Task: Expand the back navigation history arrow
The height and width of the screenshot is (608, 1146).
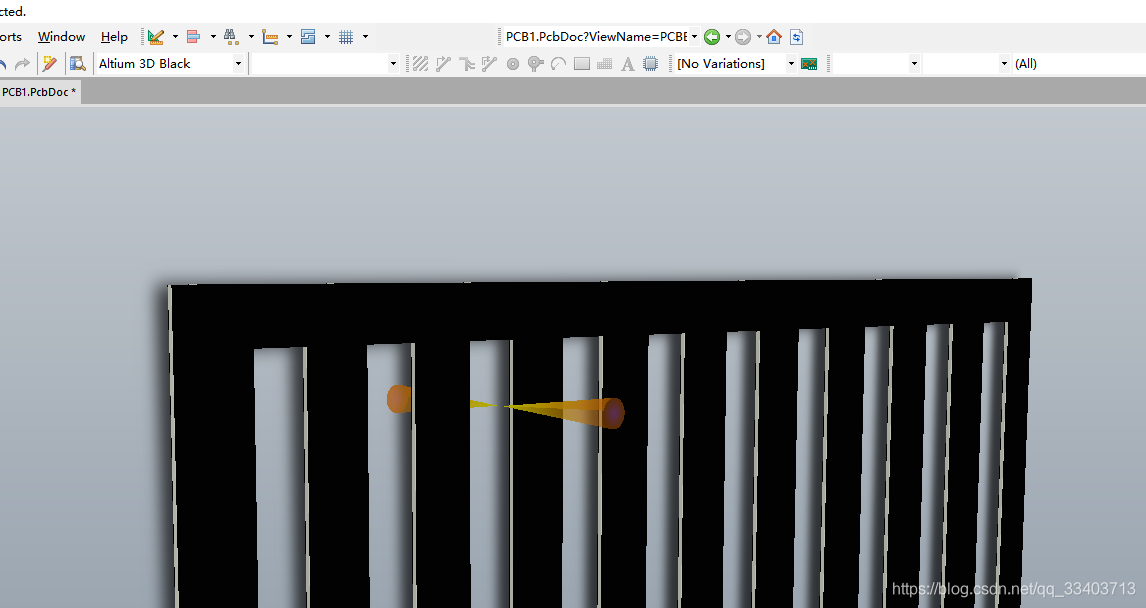Action: (x=728, y=37)
